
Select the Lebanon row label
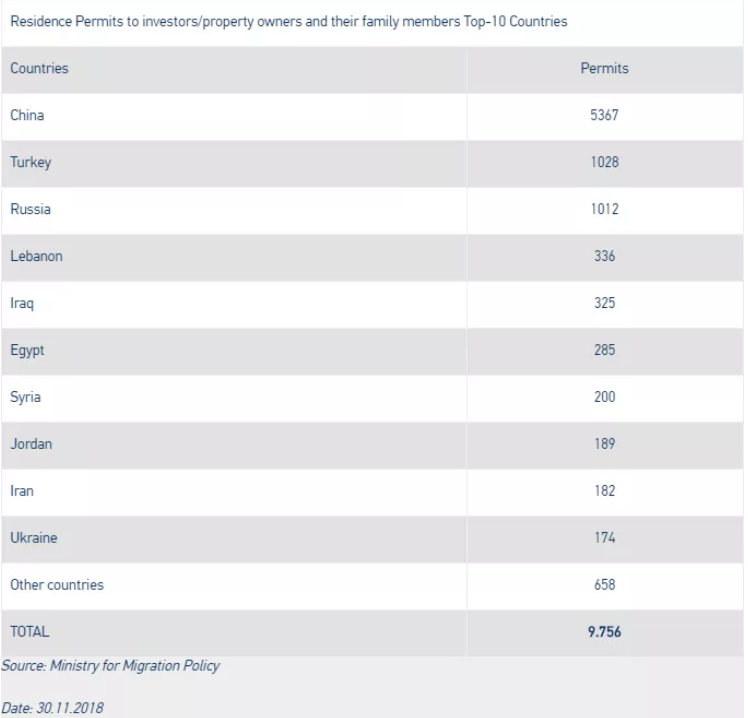coord(36,256)
